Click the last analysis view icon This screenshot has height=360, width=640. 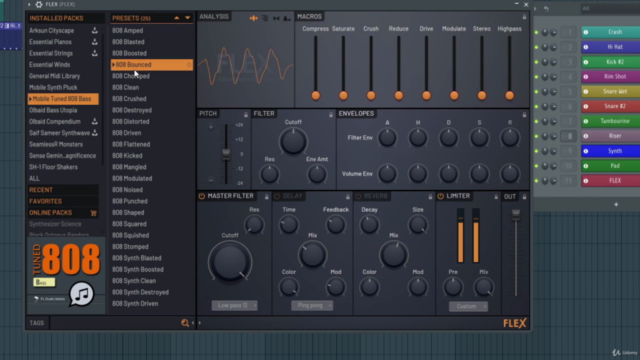click(x=287, y=18)
